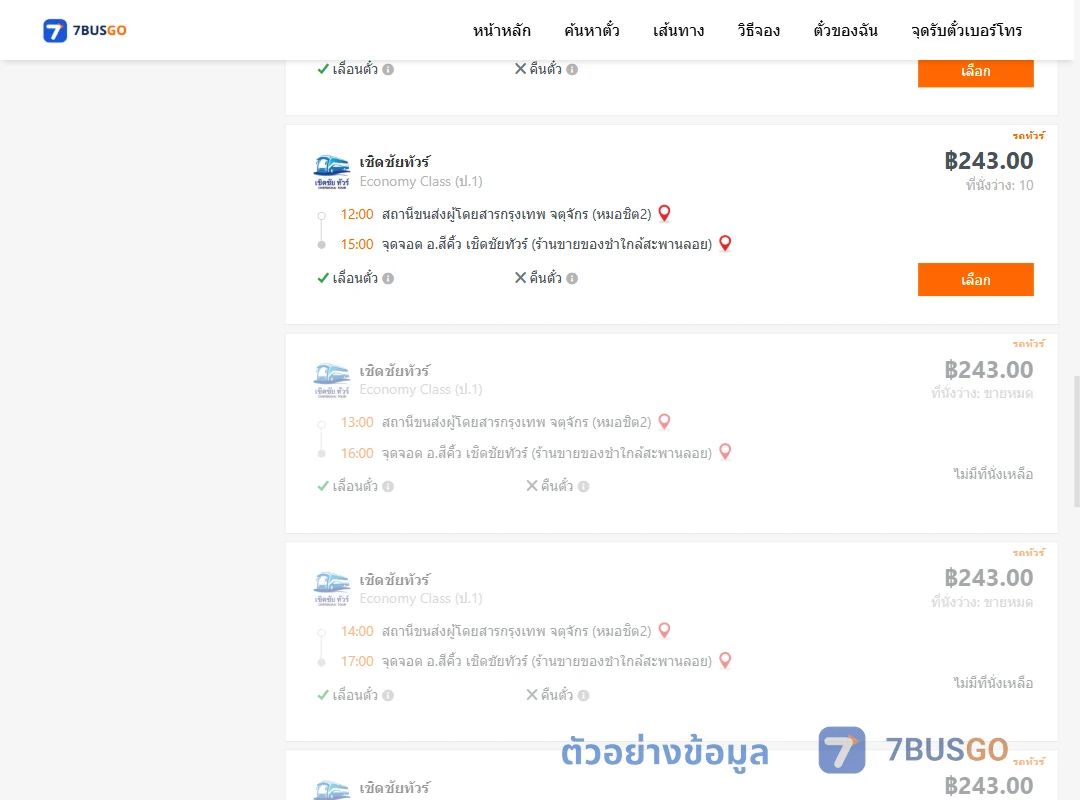The image size is (1080, 800).
Task: Open วิธีจอง in the top menu
Action: coord(758,30)
